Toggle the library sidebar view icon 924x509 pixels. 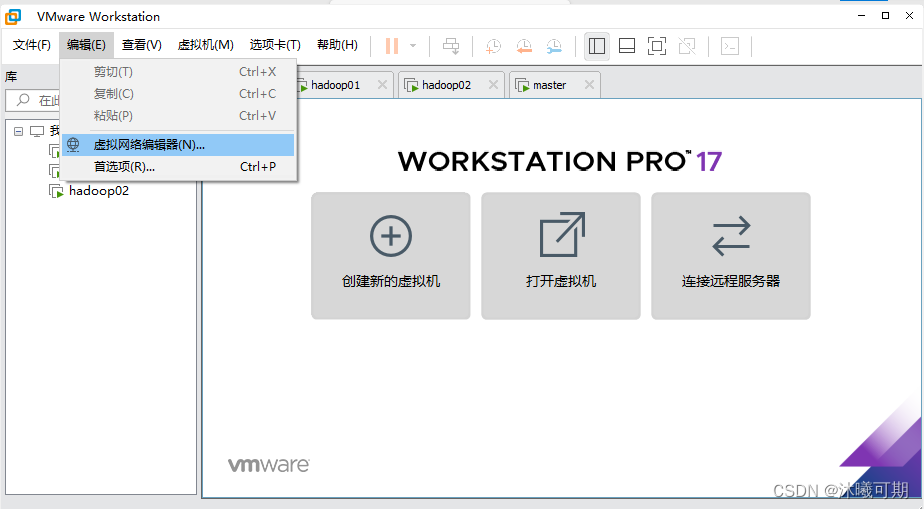coord(597,46)
